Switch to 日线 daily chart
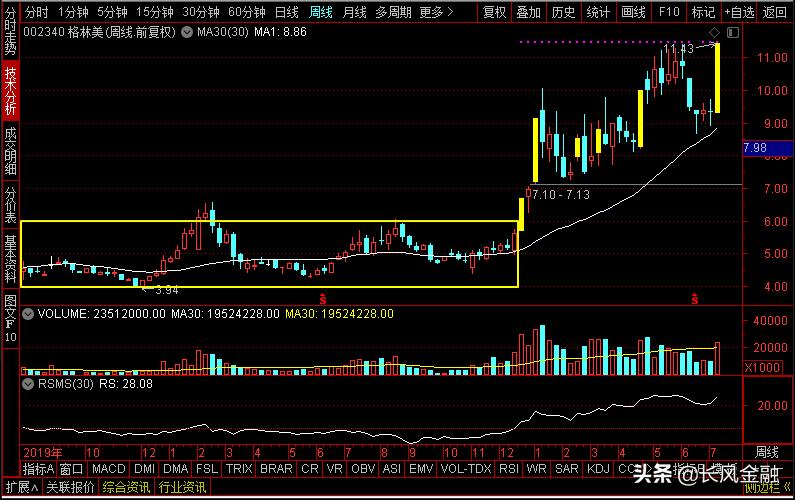 (287, 12)
